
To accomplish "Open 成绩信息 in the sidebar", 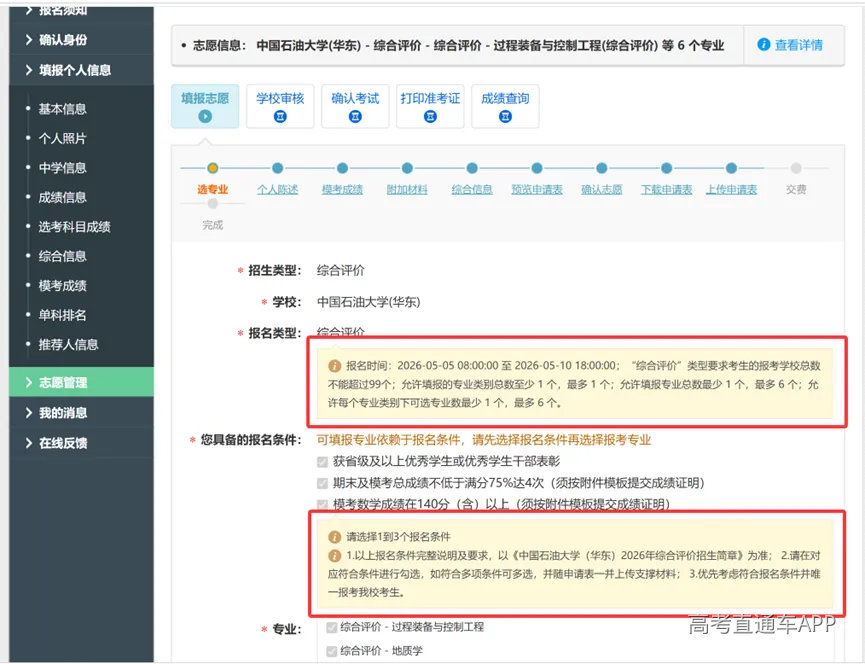I will pyautogui.click(x=62, y=197).
